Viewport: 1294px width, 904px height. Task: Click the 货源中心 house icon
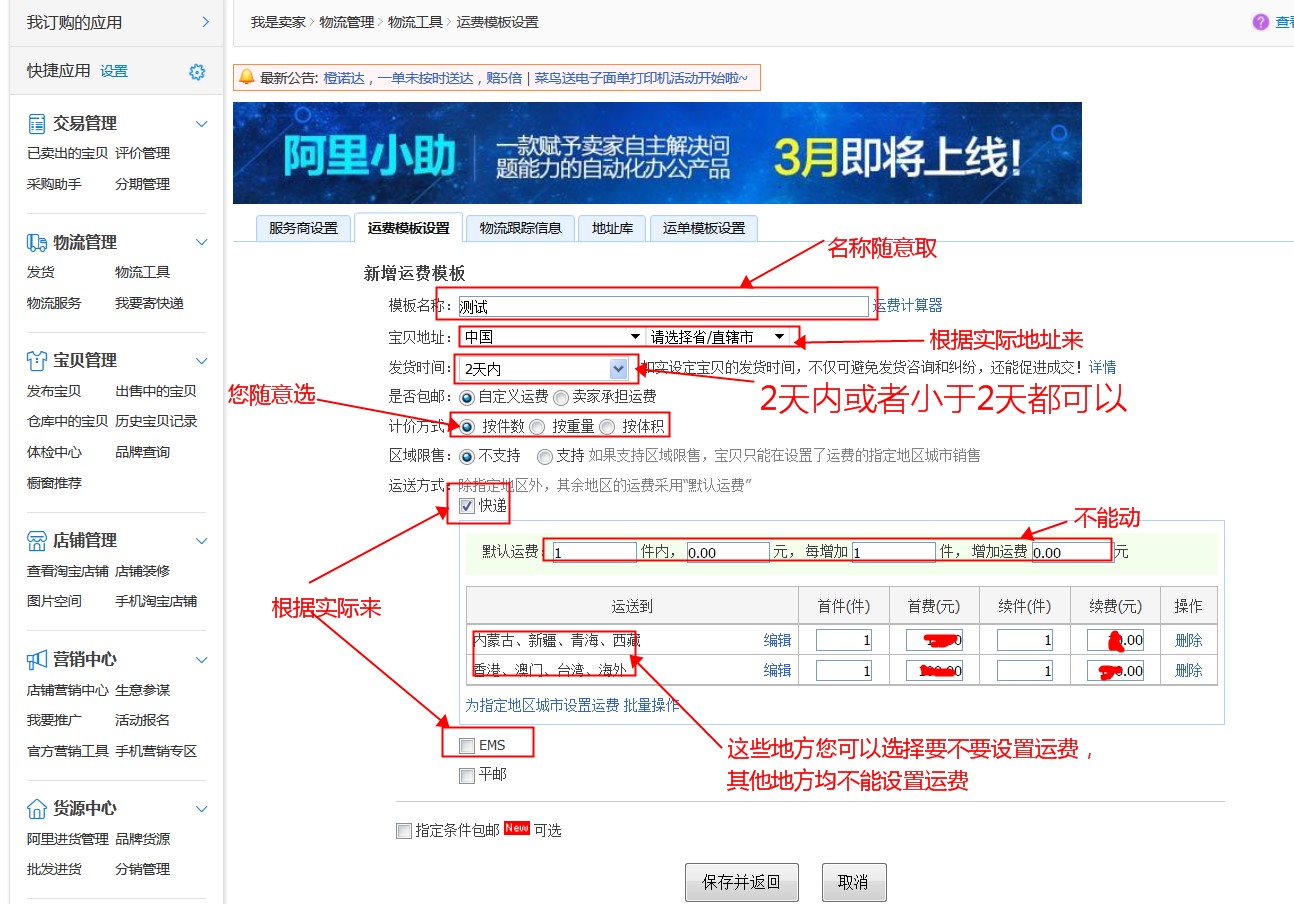pyautogui.click(x=37, y=809)
